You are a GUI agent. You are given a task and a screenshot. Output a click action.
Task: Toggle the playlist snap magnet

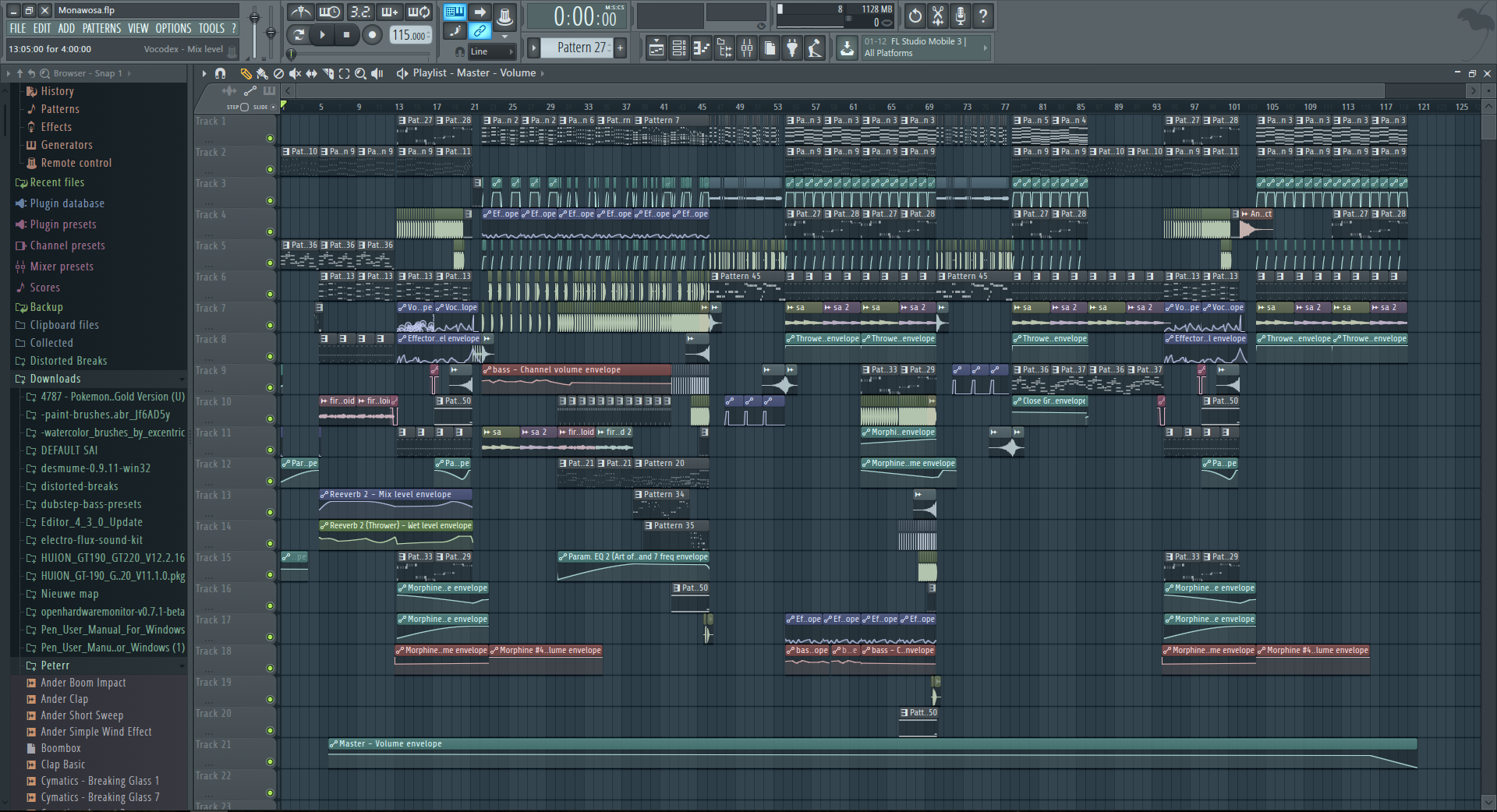click(x=220, y=73)
